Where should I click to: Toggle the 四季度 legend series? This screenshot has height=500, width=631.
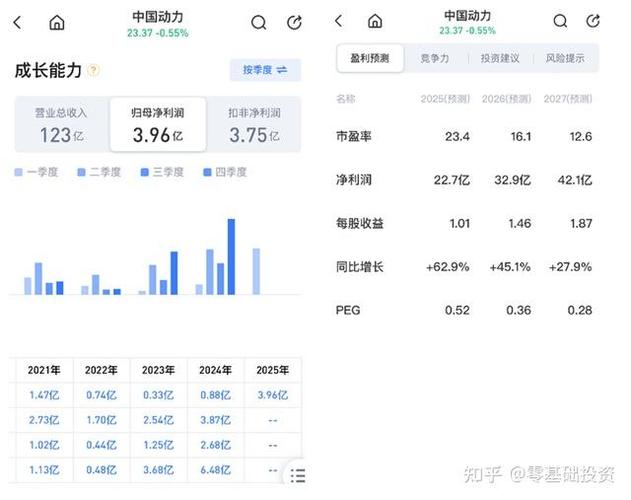pyautogui.click(x=225, y=172)
